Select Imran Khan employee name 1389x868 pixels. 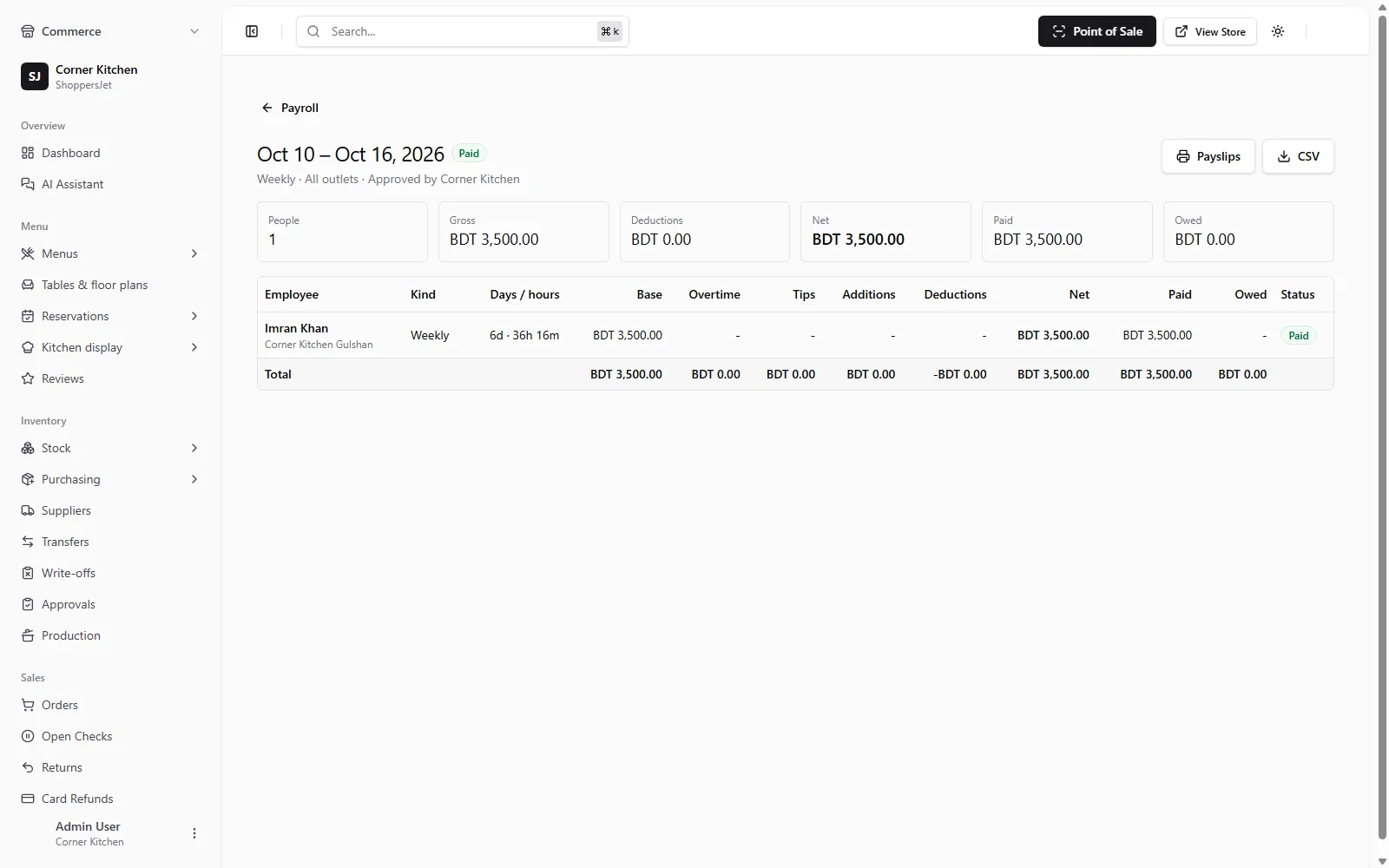coord(296,328)
